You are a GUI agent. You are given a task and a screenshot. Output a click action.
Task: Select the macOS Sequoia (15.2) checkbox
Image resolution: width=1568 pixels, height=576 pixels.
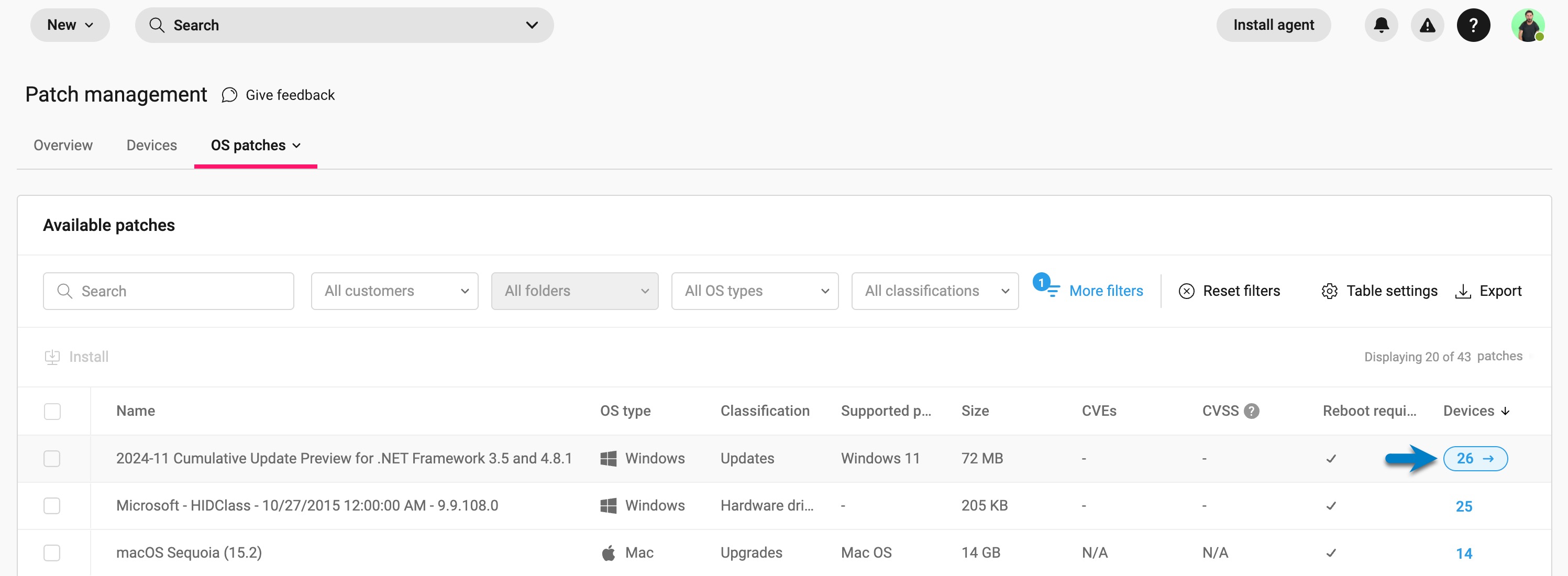pyautogui.click(x=52, y=553)
